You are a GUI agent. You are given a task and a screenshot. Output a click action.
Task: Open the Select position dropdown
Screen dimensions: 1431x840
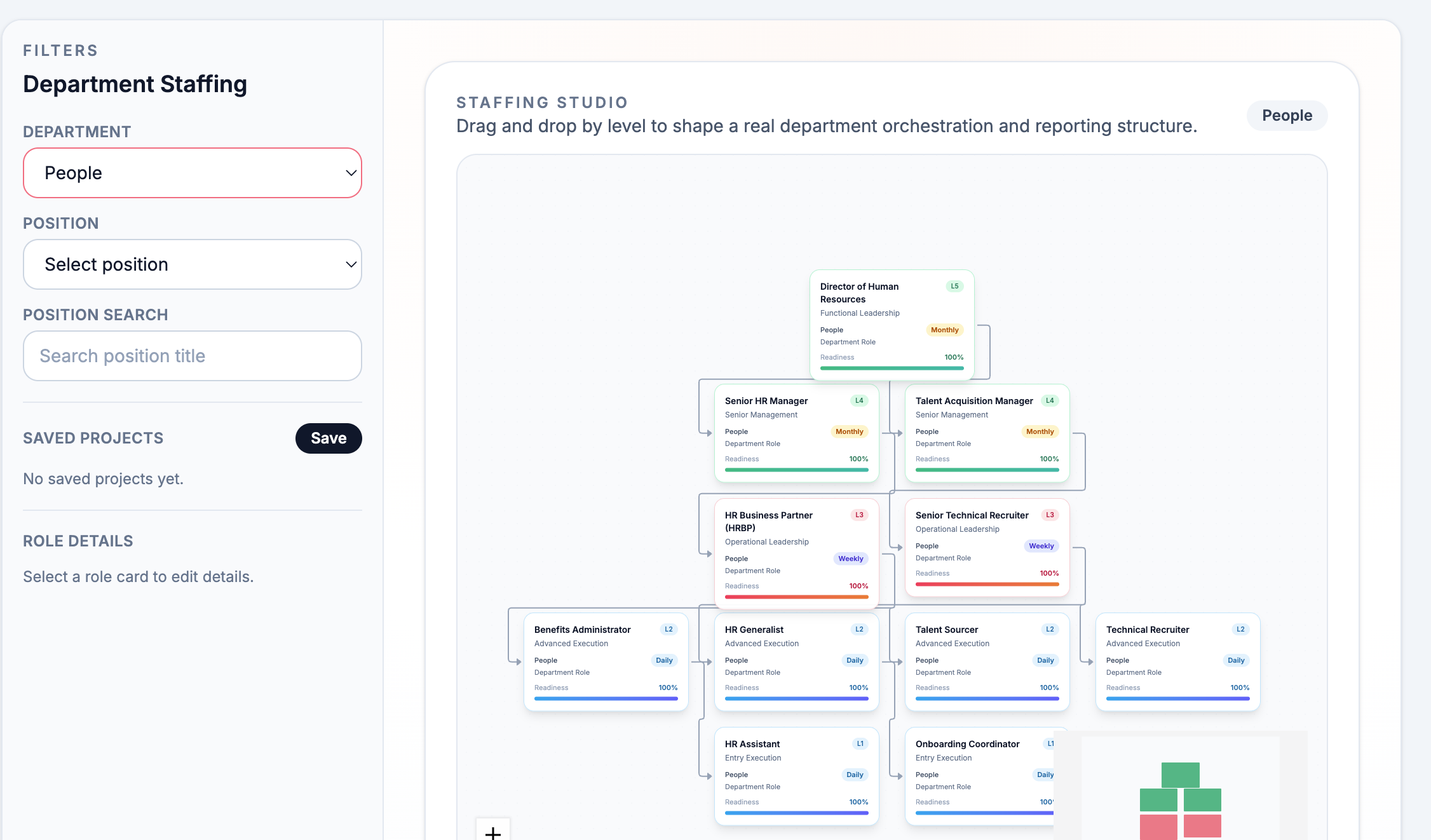tap(192, 264)
